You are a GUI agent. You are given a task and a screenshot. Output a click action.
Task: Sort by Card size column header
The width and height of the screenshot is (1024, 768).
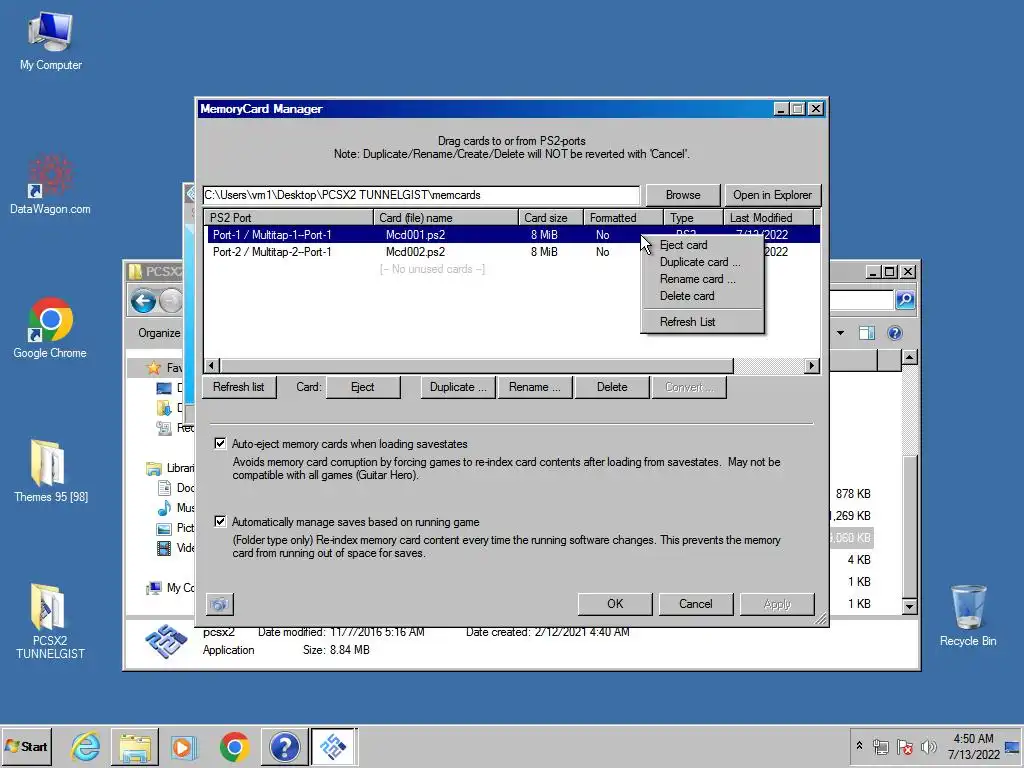(x=551, y=217)
